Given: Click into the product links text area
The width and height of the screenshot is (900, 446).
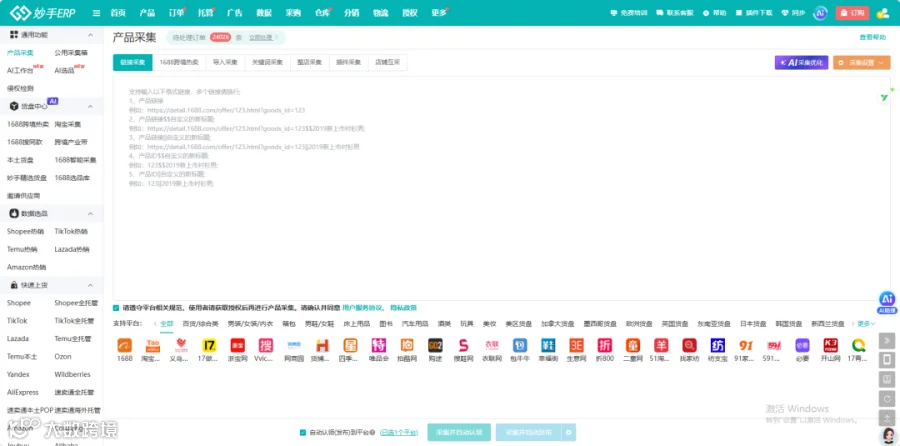Looking at the screenshot, I should [501, 188].
